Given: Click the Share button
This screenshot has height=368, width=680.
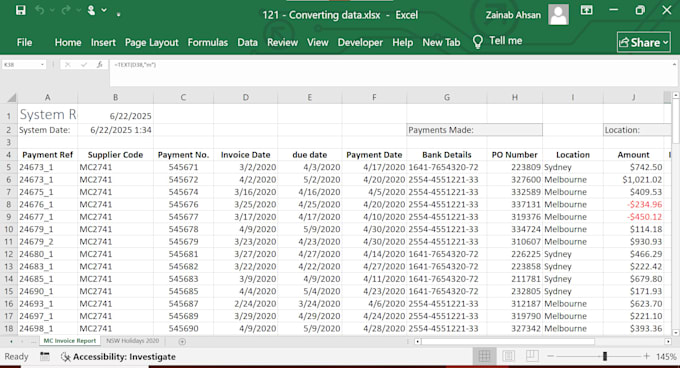Looking at the screenshot, I should click(644, 42).
